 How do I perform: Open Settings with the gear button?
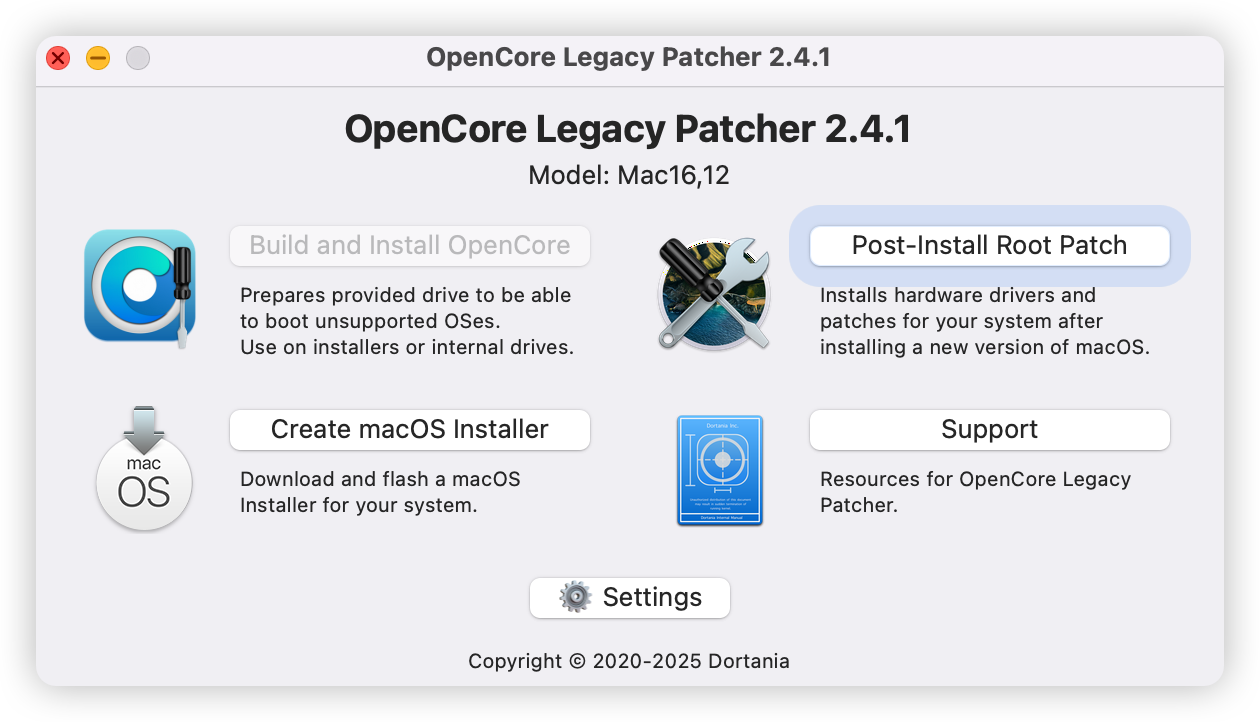(630, 598)
